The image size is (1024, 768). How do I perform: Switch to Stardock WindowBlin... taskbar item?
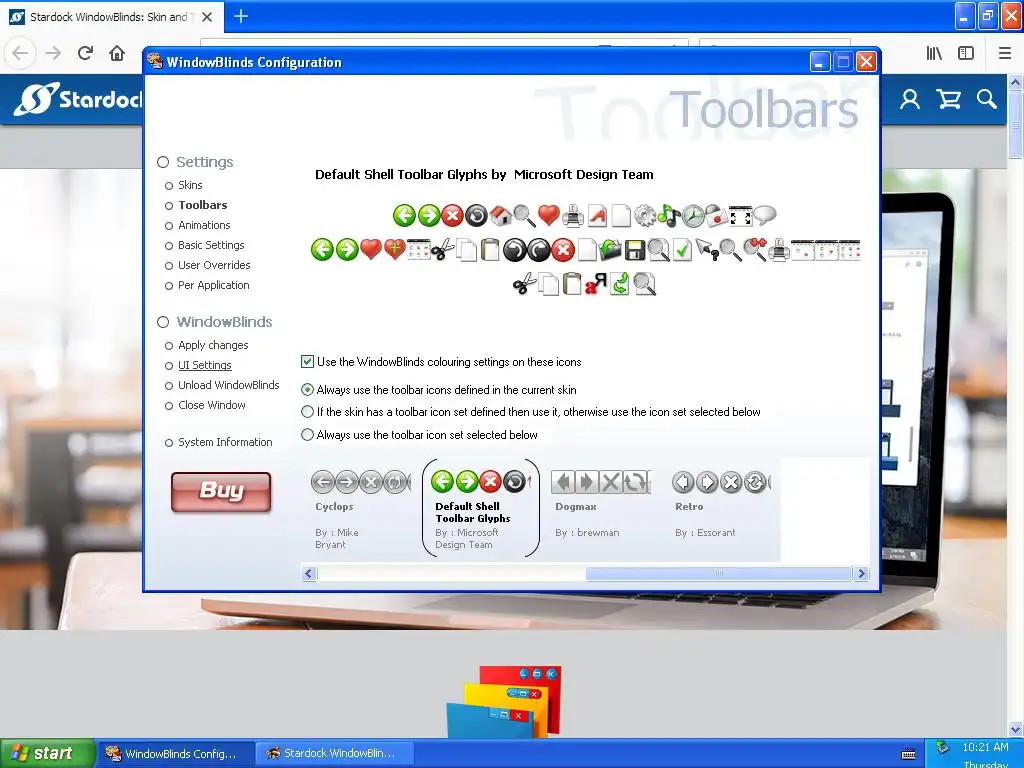click(x=334, y=754)
